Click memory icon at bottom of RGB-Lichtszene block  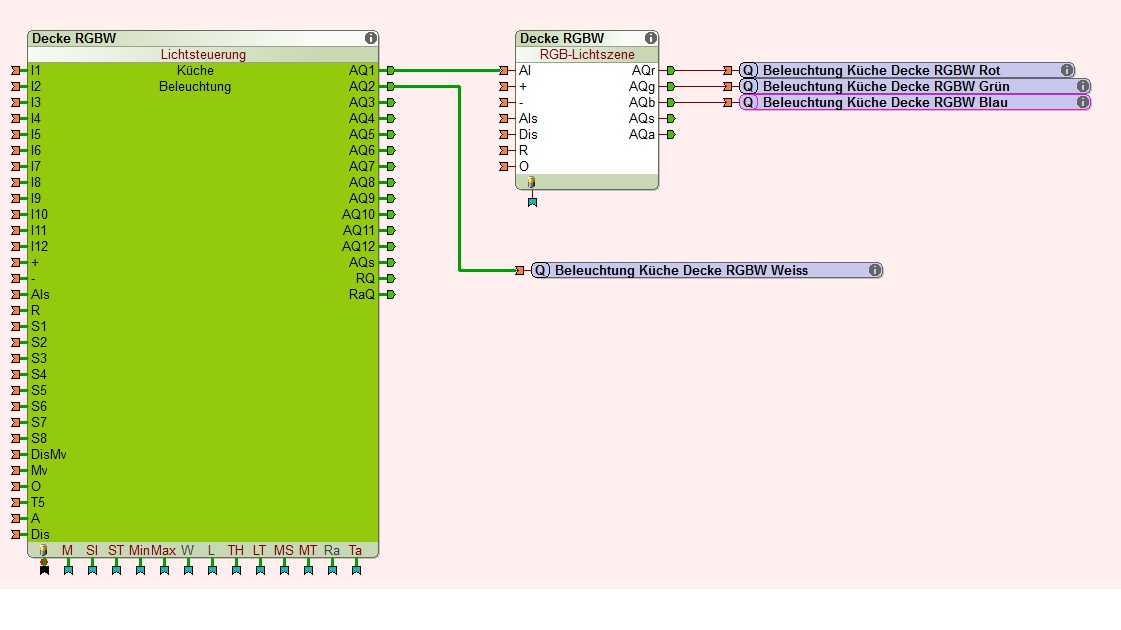(x=532, y=182)
